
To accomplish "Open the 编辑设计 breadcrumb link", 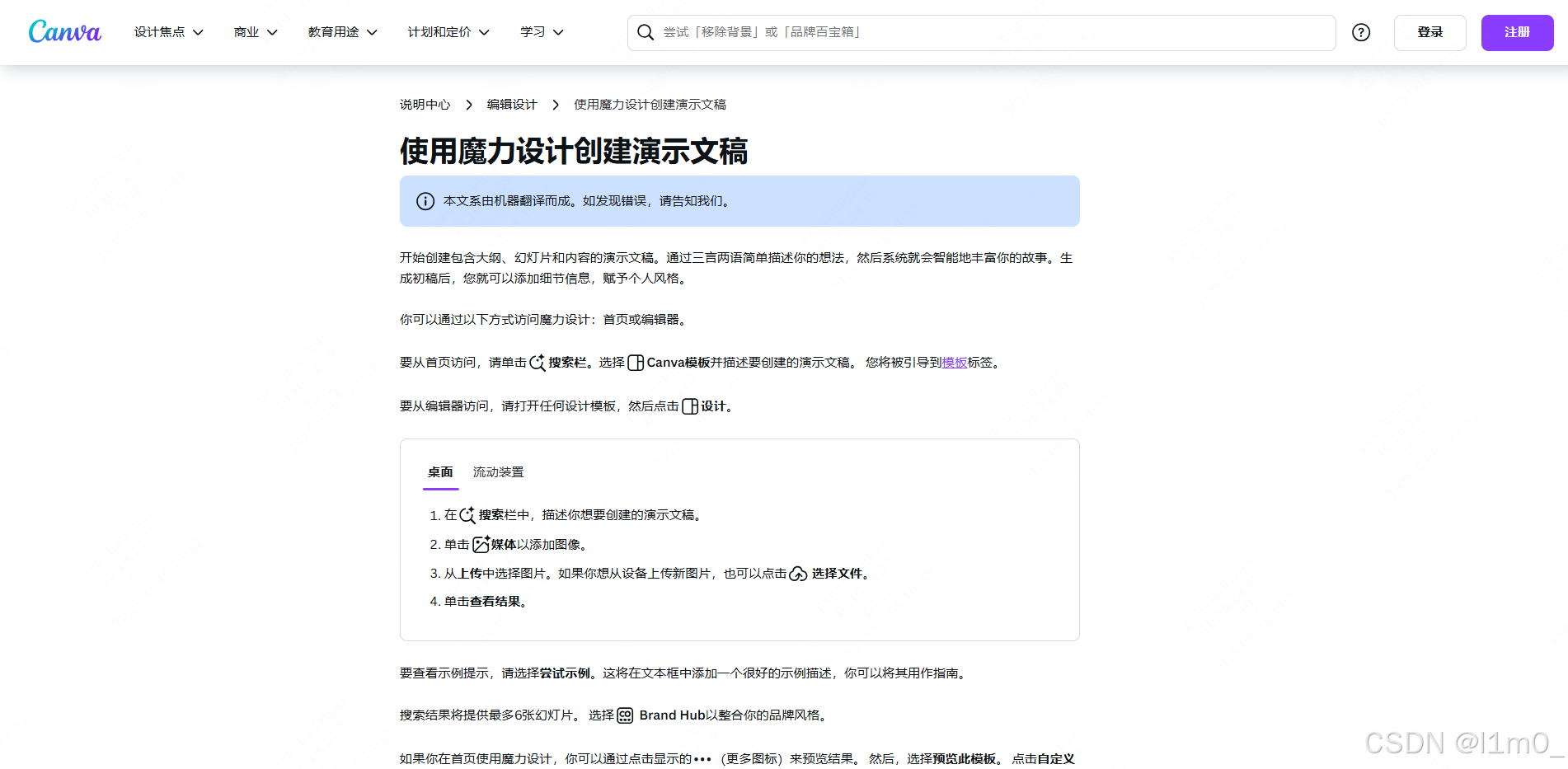I will point(512,105).
